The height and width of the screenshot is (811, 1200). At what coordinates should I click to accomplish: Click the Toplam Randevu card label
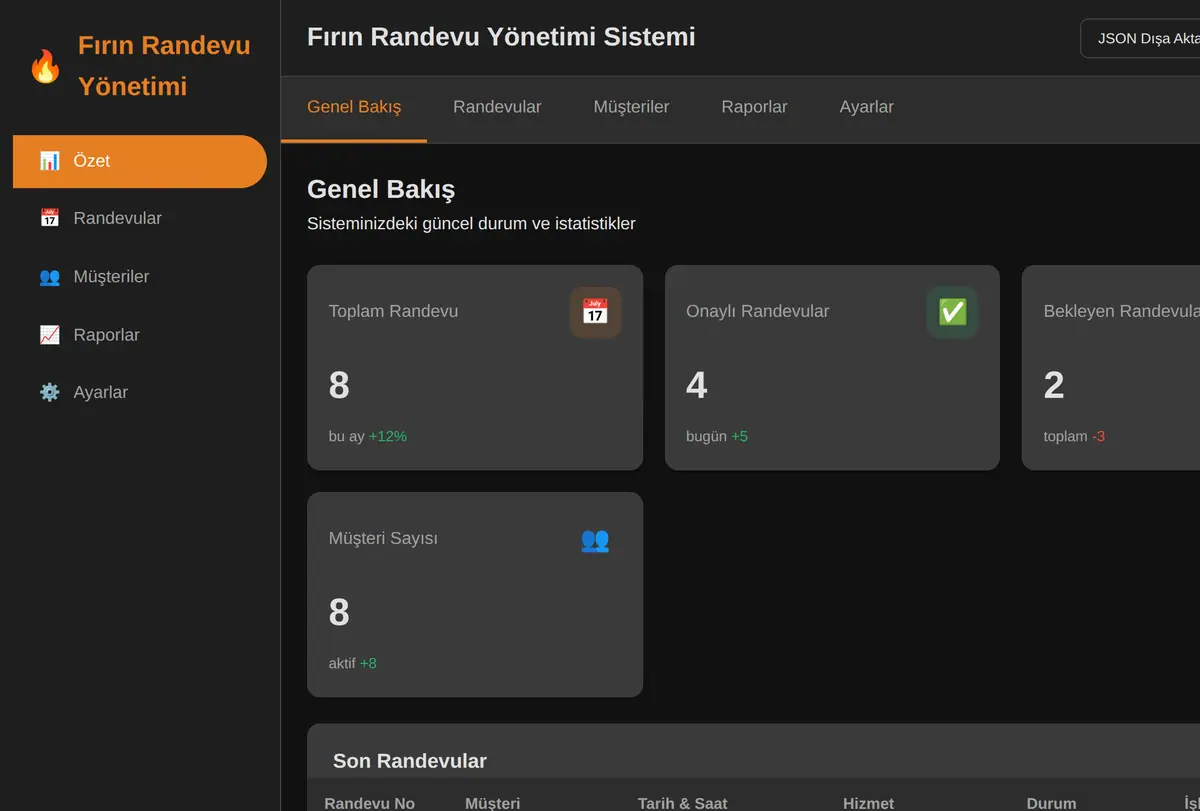393,311
